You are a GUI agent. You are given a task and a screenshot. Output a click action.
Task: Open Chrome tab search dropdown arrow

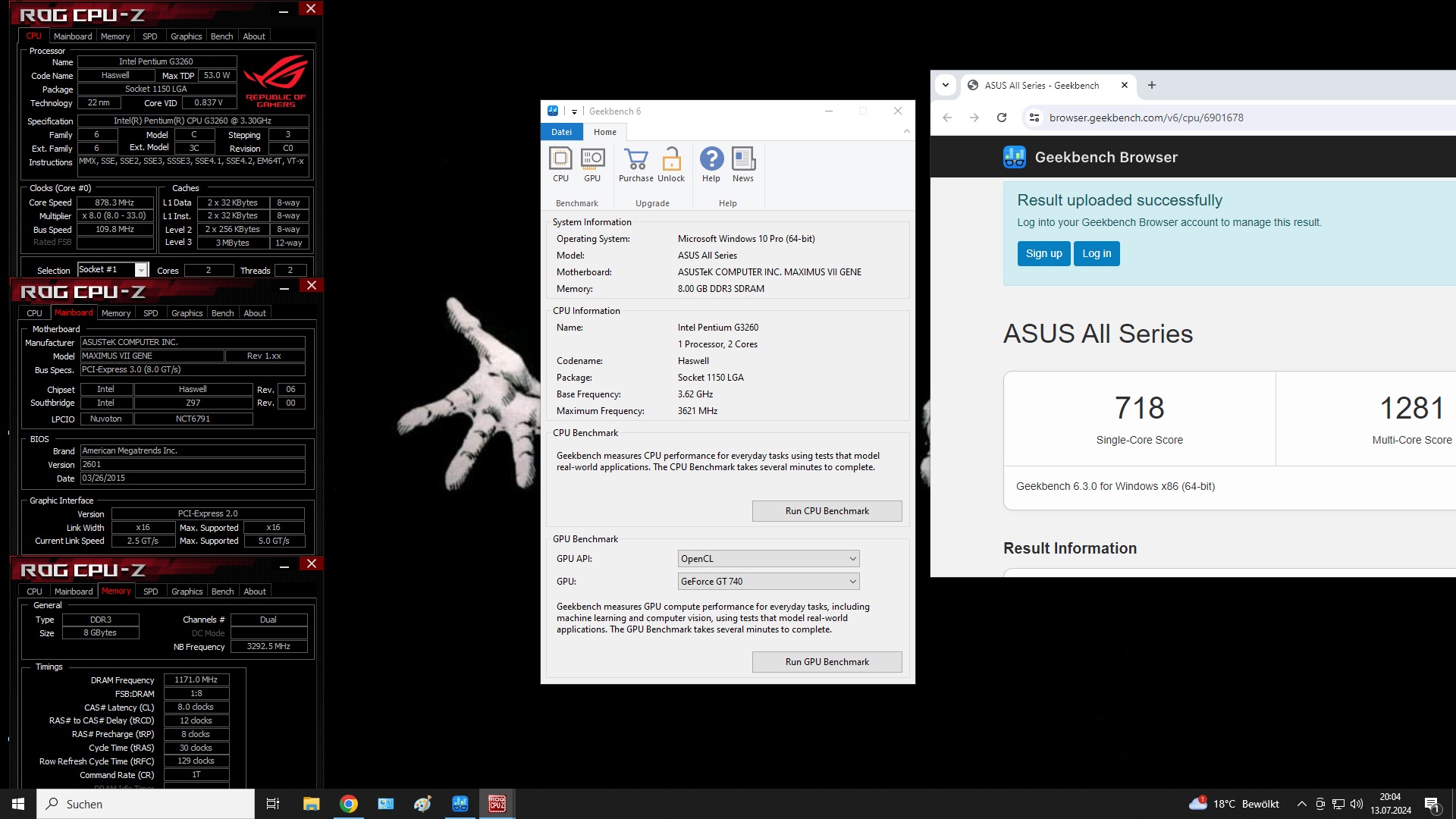(x=946, y=85)
